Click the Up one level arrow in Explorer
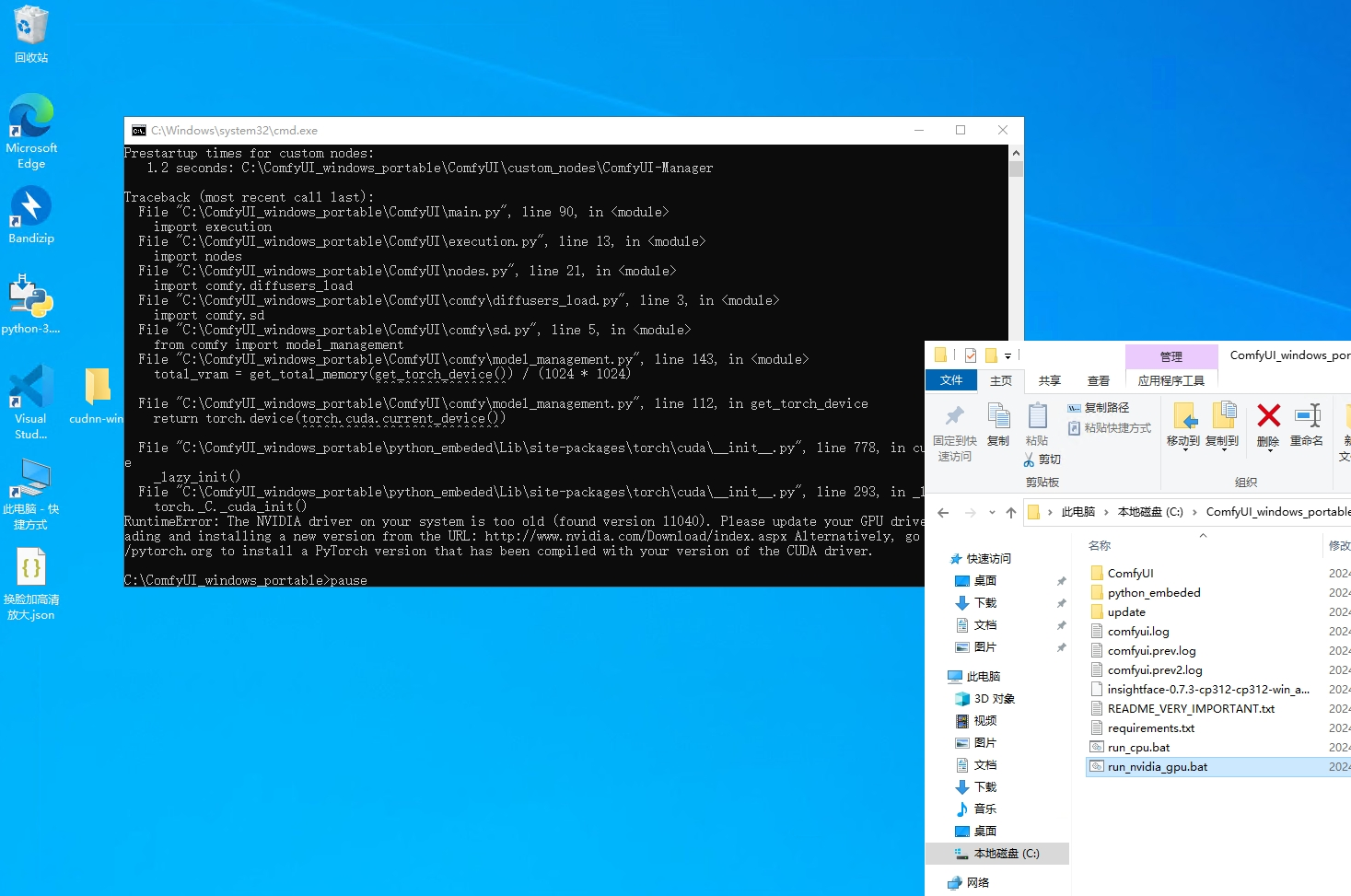Screen dimensions: 1351x896 pyautogui.click(x=1011, y=513)
